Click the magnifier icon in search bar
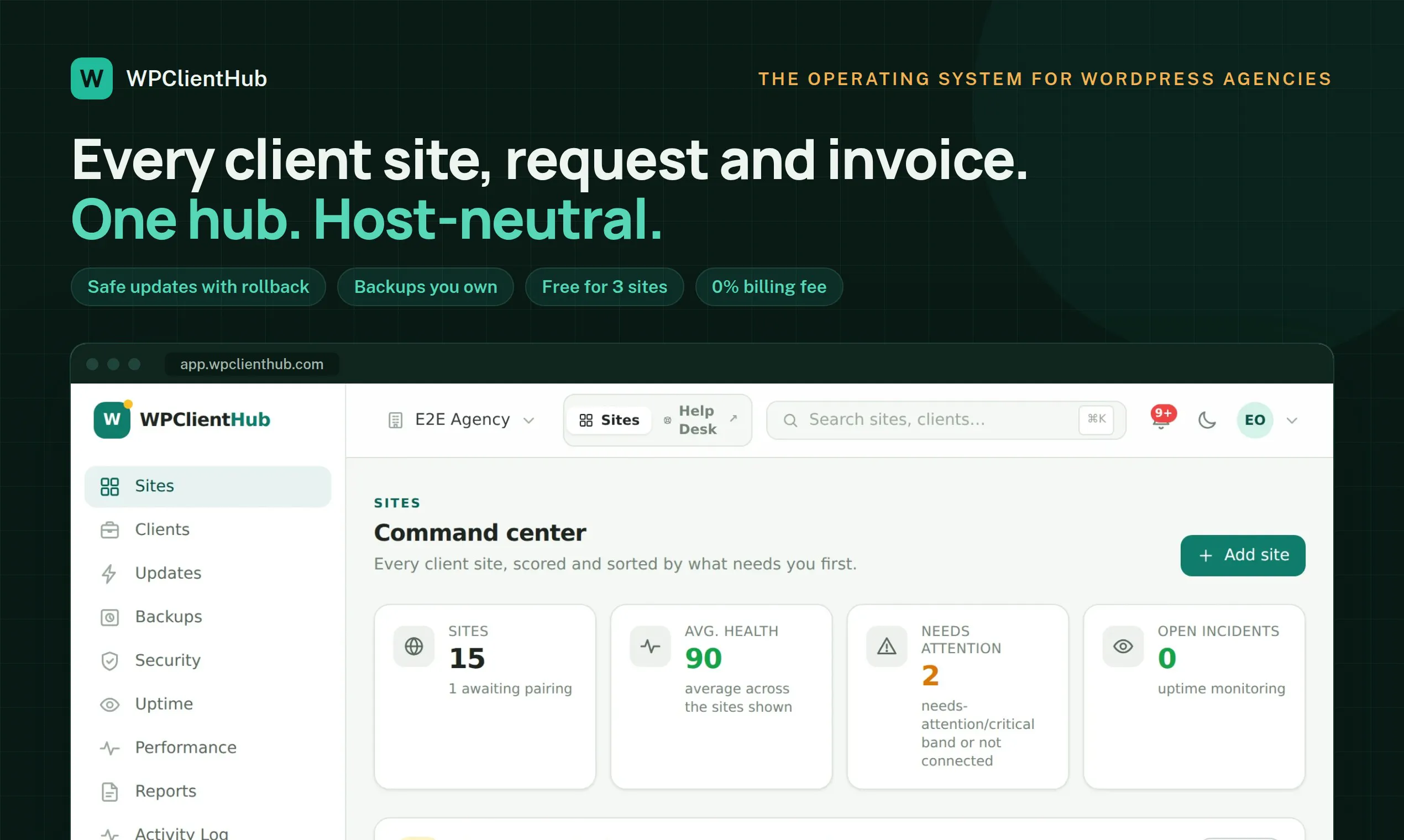Screen dimensions: 1404x840 [790, 420]
